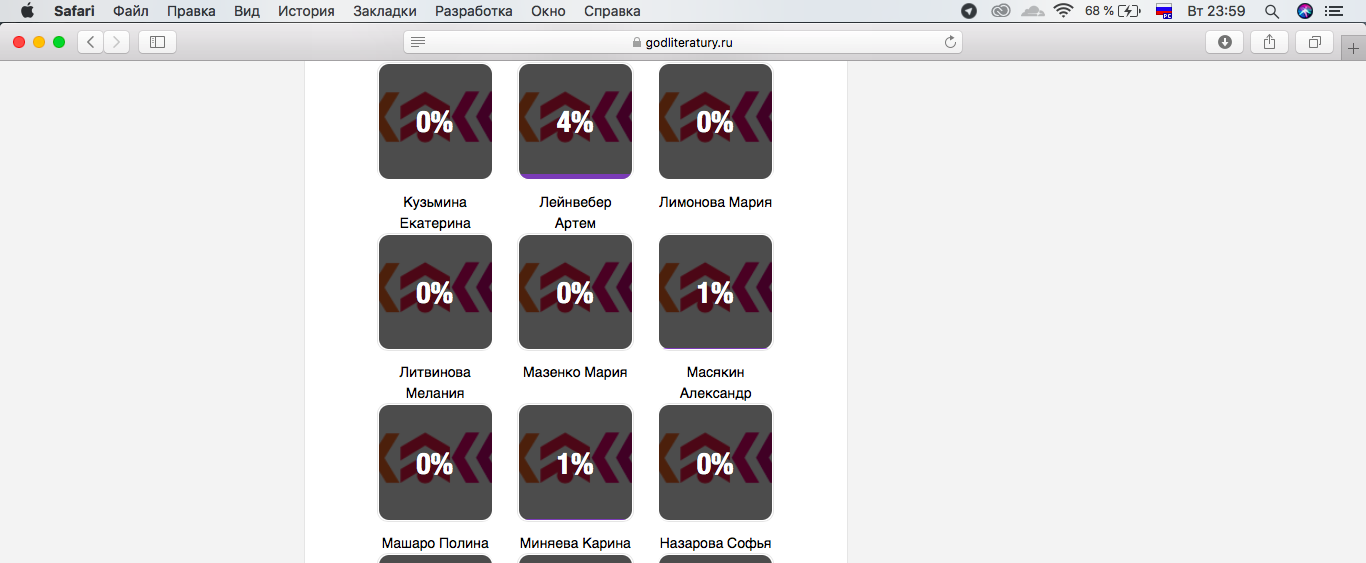Click the godliteratury.ru address field

coord(683,42)
